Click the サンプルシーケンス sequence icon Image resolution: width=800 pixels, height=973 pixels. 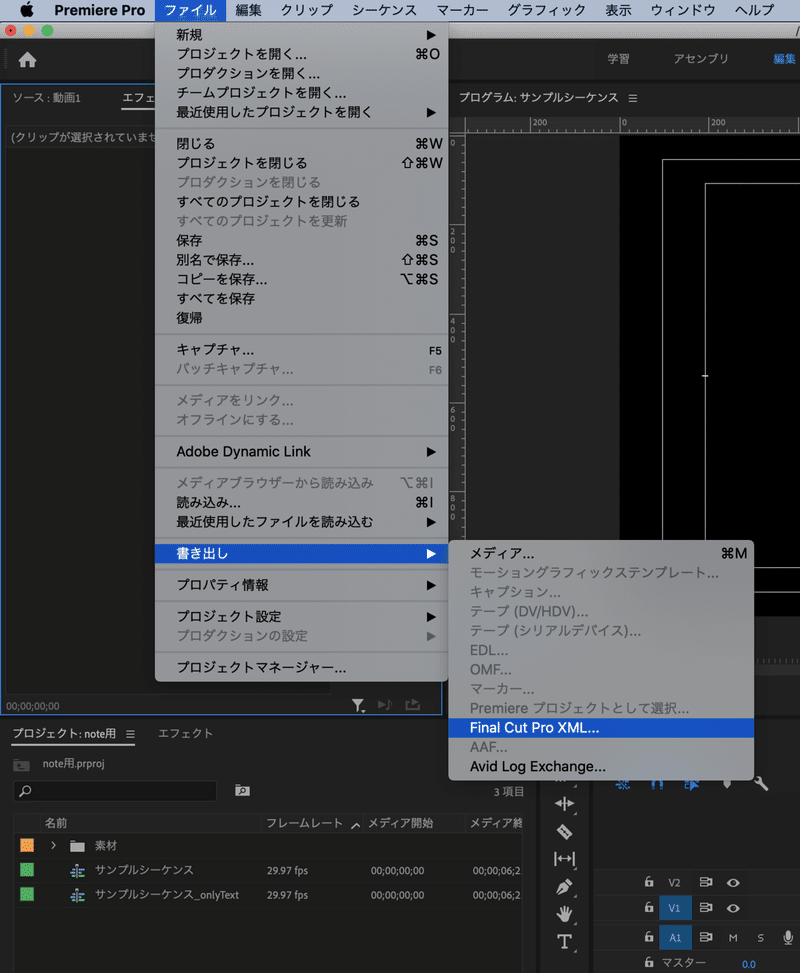tap(78, 871)
